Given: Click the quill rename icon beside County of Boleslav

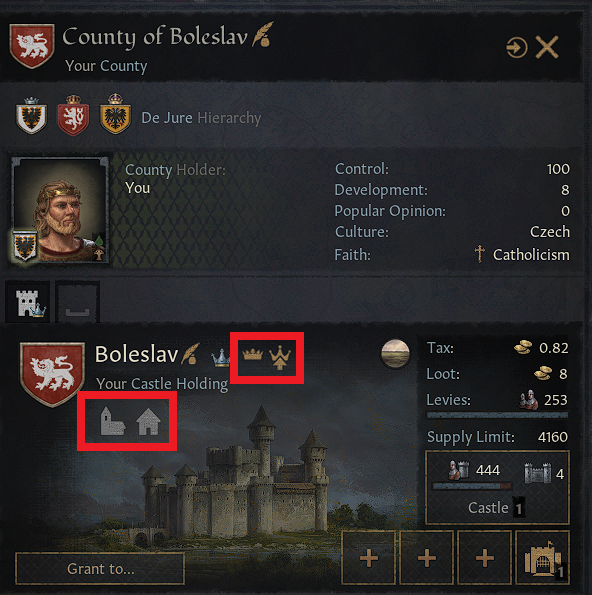Looking at the screenshot, I should coord(263,34).
